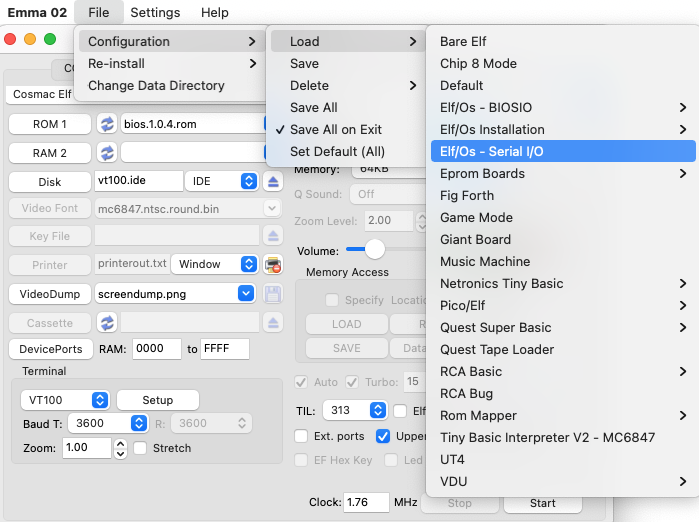
Task: Click the RAM 2 refresh arrows icon
Action: 107,153
